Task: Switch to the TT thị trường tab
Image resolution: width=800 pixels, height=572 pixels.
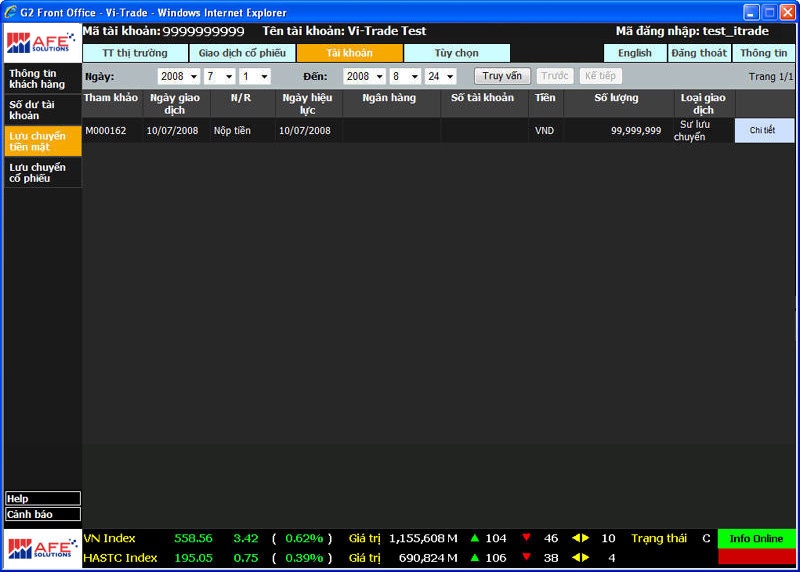Action: 135,53
